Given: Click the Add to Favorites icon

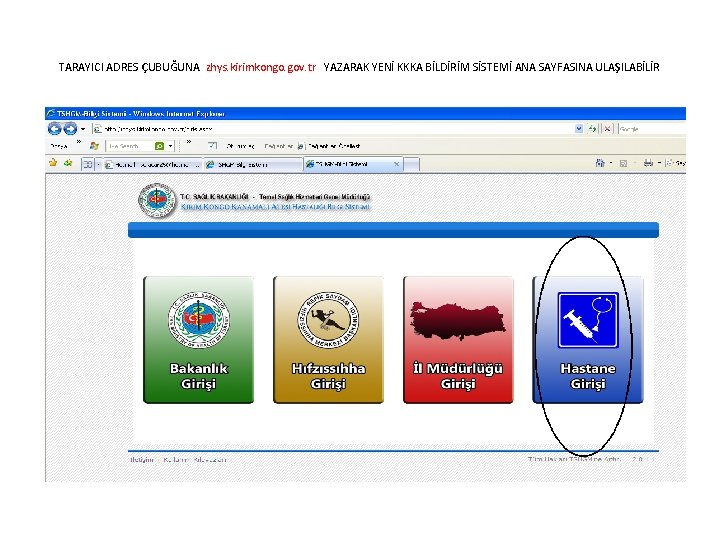Looking at the screenshot, I should click(68, 163).
